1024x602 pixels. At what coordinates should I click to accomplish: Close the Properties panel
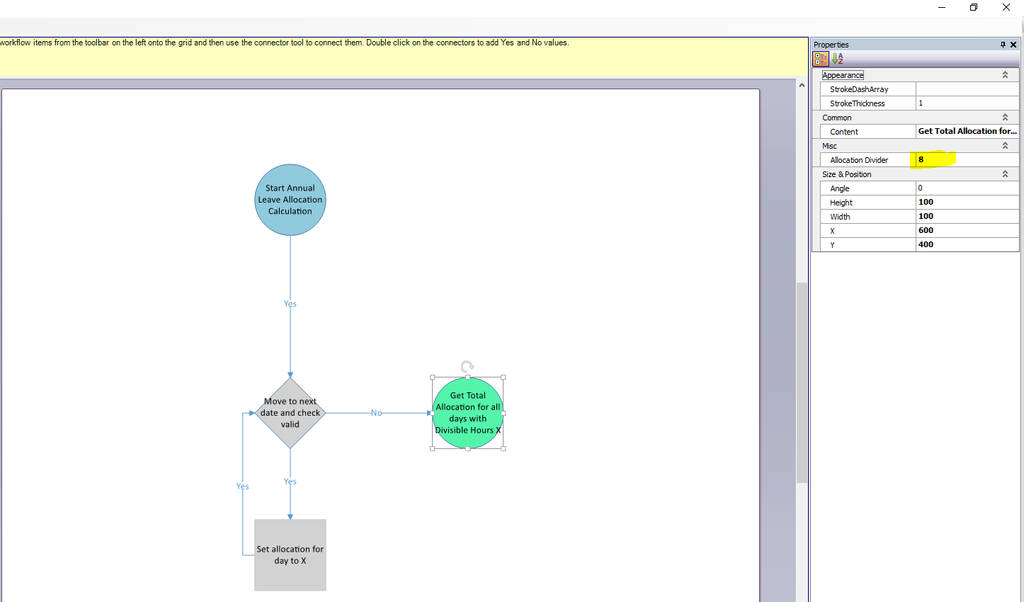[1014, 45]
